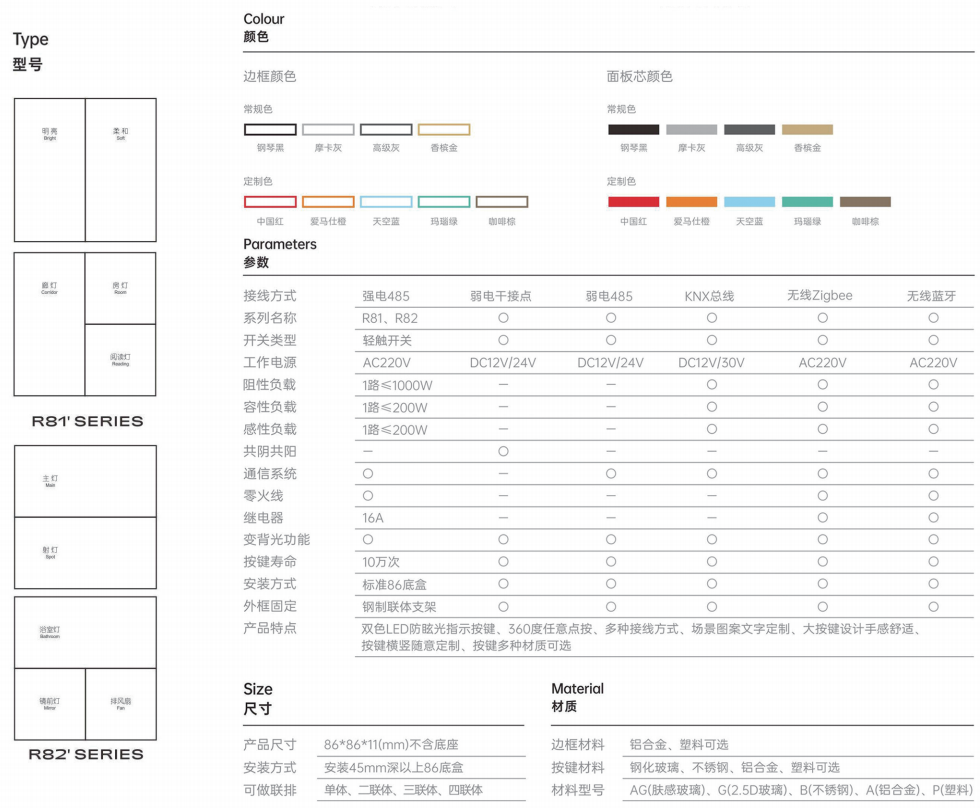980x808 pixels.
Task: Tap the Fan (排风扇) switch key
Action: [x=120, y=703]
